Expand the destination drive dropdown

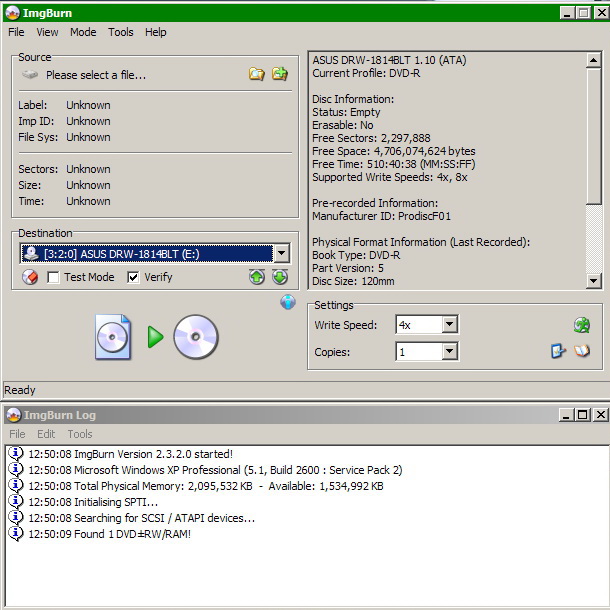pyautogui.click(x=281, y=254)
